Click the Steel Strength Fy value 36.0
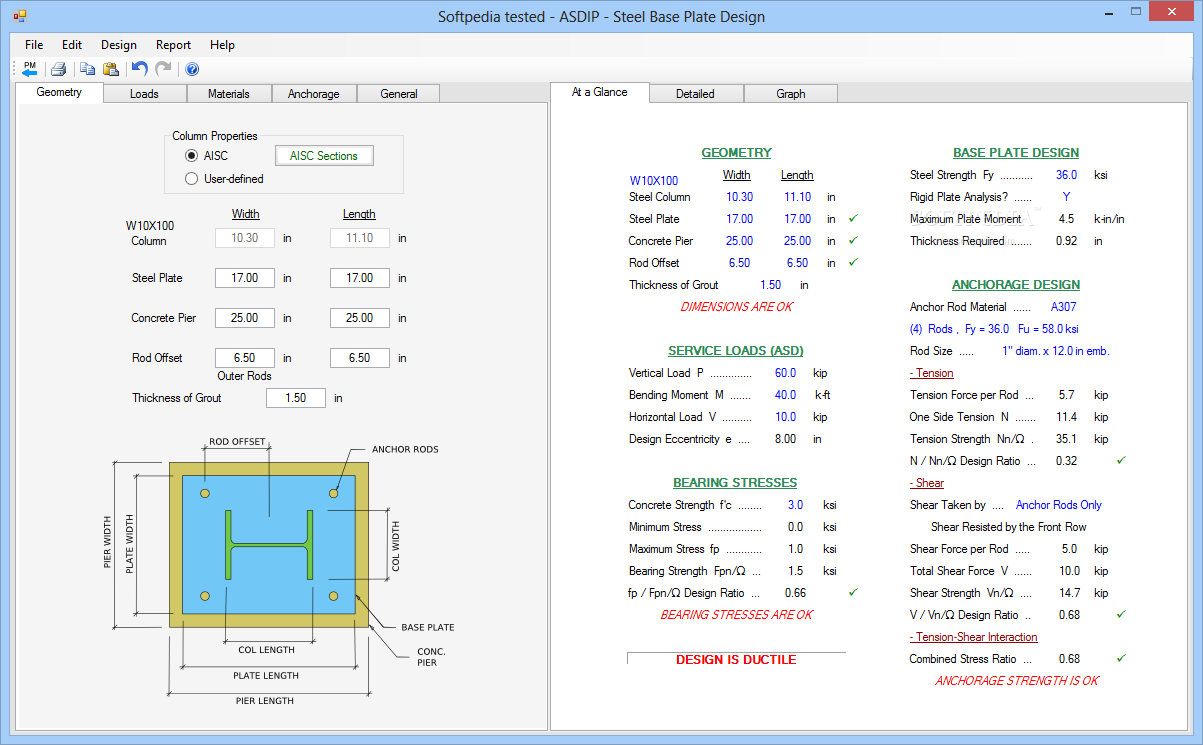 click(x=1066, y=175)
